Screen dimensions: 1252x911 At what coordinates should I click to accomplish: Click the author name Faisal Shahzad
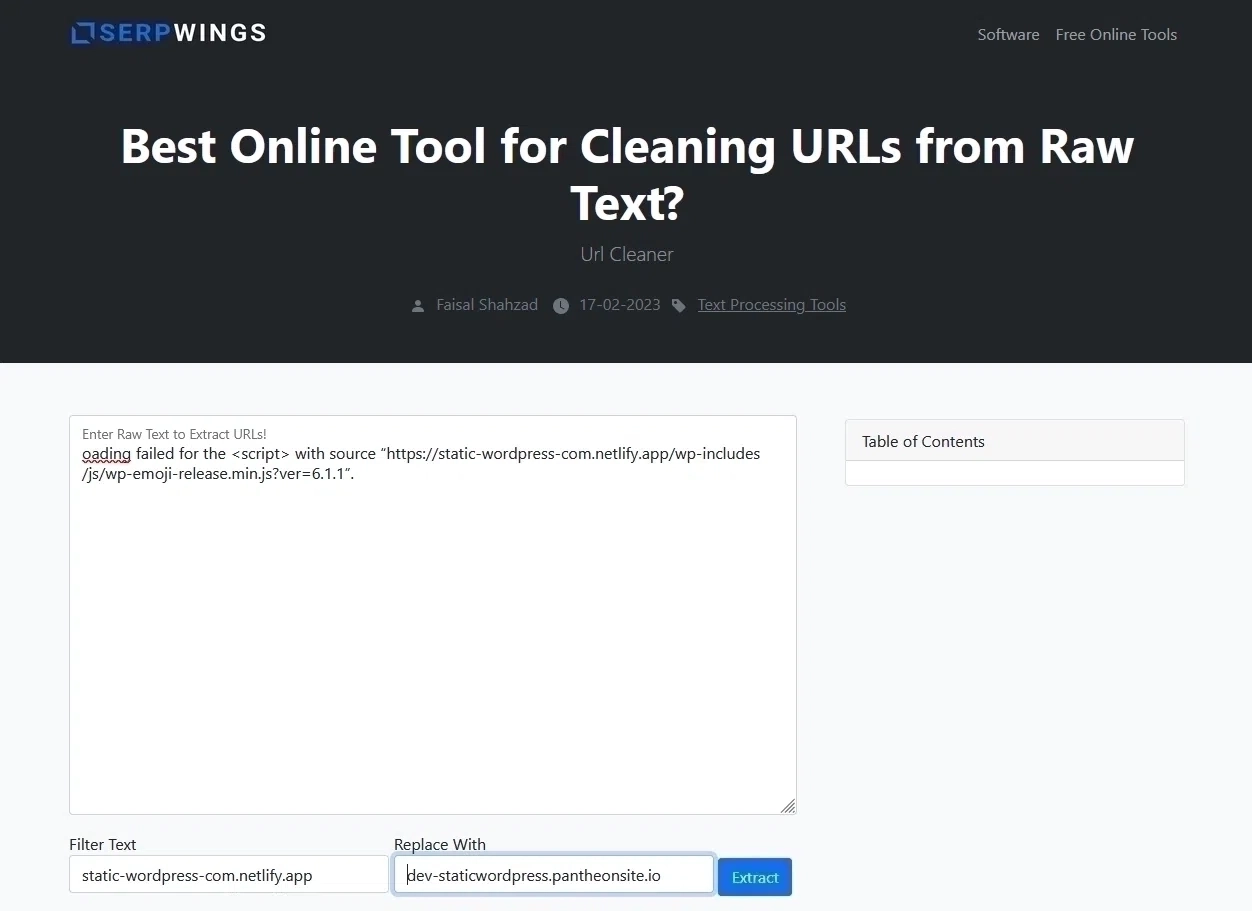(x=487, y=304)
